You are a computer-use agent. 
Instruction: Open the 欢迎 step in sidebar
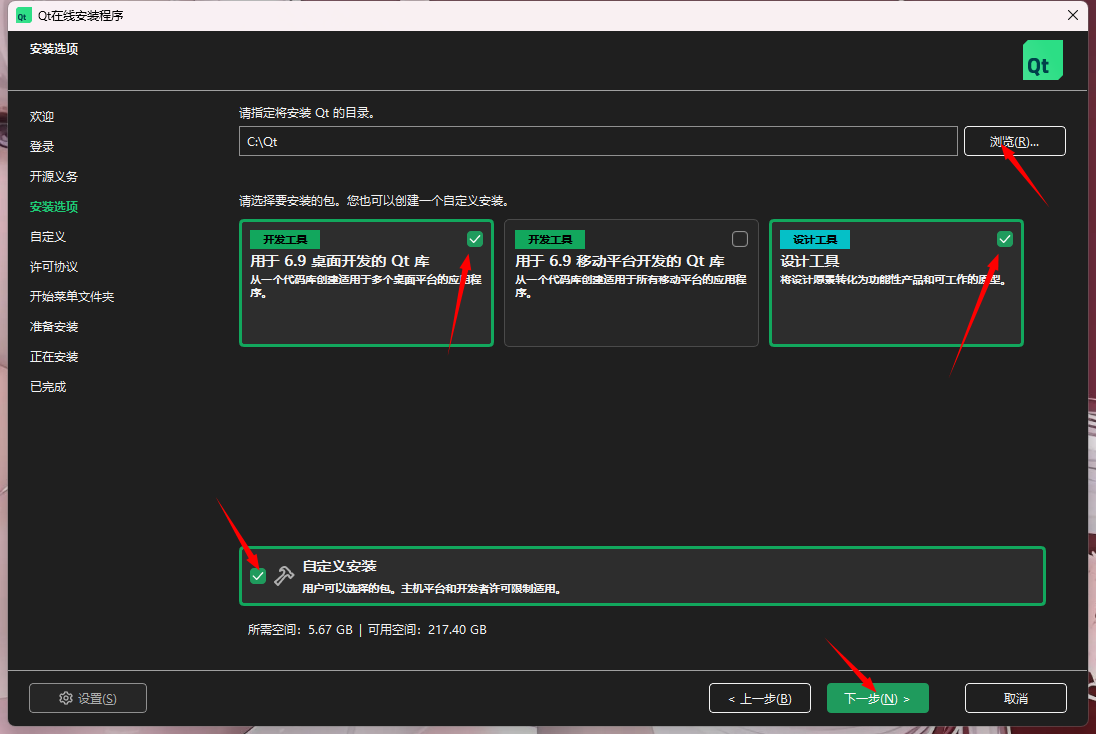(42, 117)
